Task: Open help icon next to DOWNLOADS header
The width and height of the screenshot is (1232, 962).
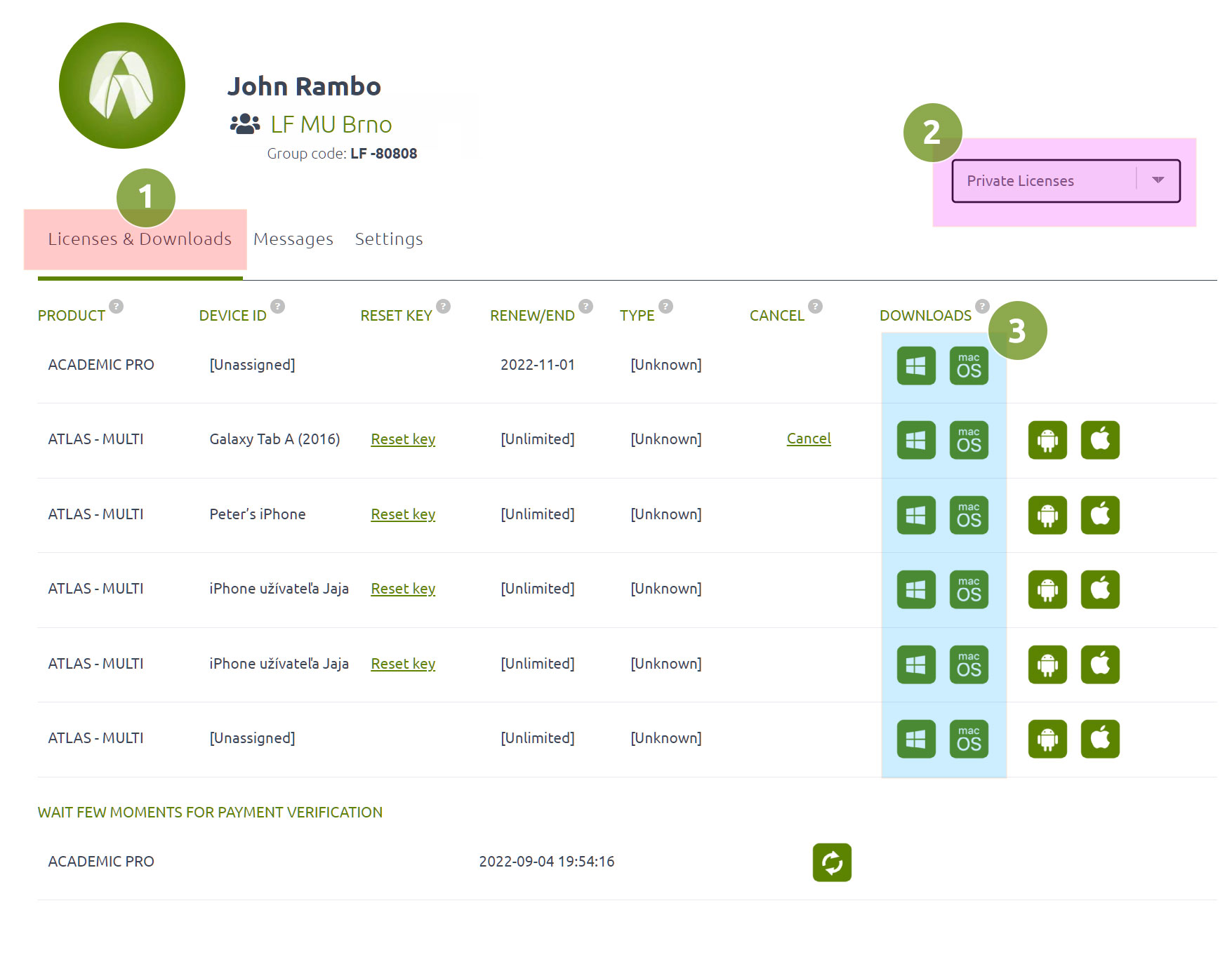Action: tap(982, 306)
